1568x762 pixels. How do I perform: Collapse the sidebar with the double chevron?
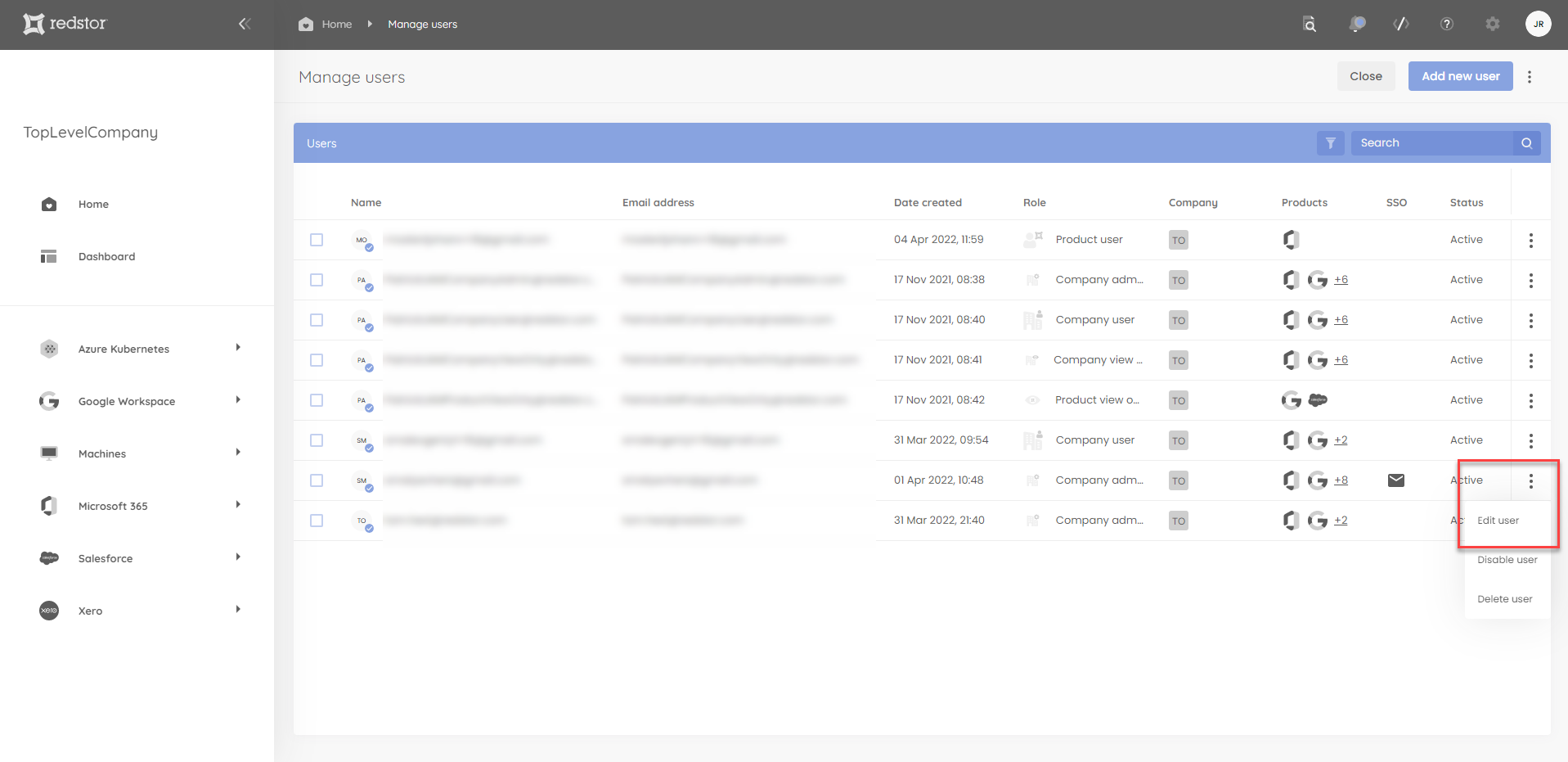[244, 24]
